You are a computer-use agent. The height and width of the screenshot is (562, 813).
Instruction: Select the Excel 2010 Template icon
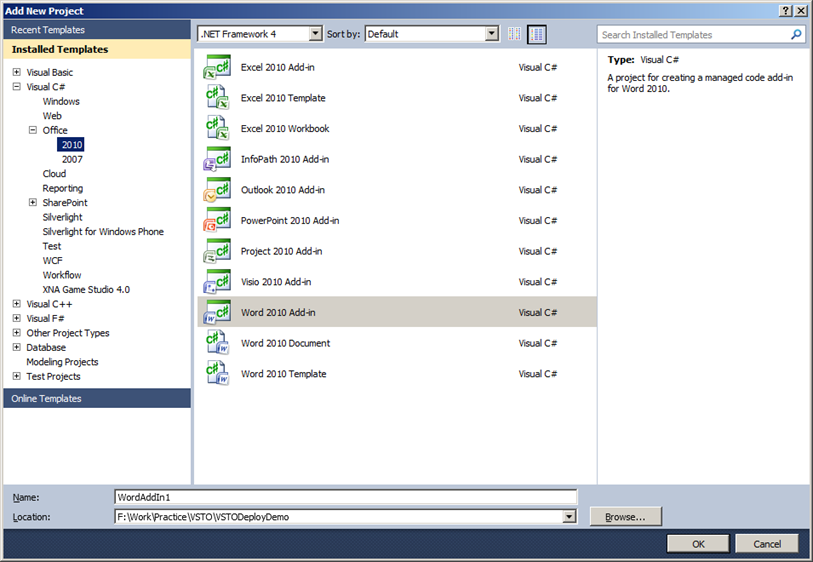tap(217, 98)
